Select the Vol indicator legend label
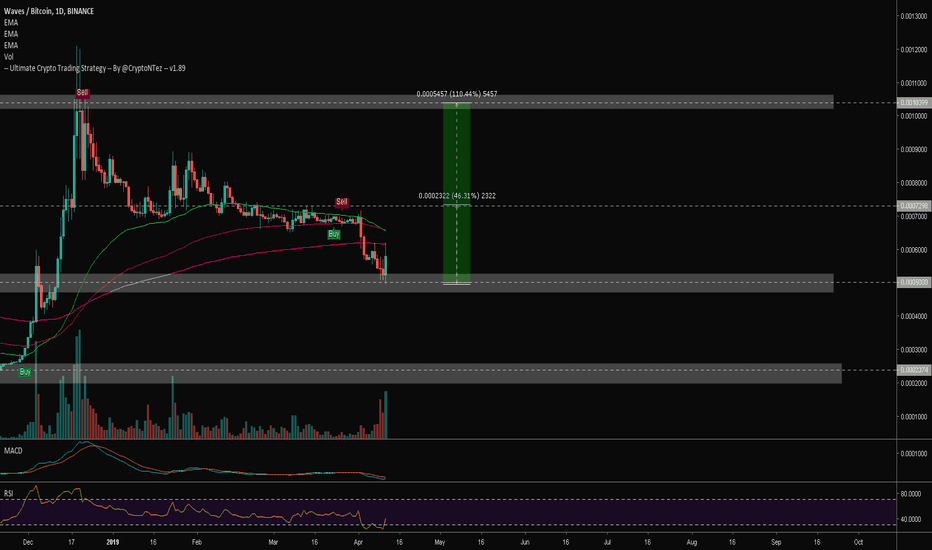The height and width of the screenshot is (550, 932). [x=9, y=57]
